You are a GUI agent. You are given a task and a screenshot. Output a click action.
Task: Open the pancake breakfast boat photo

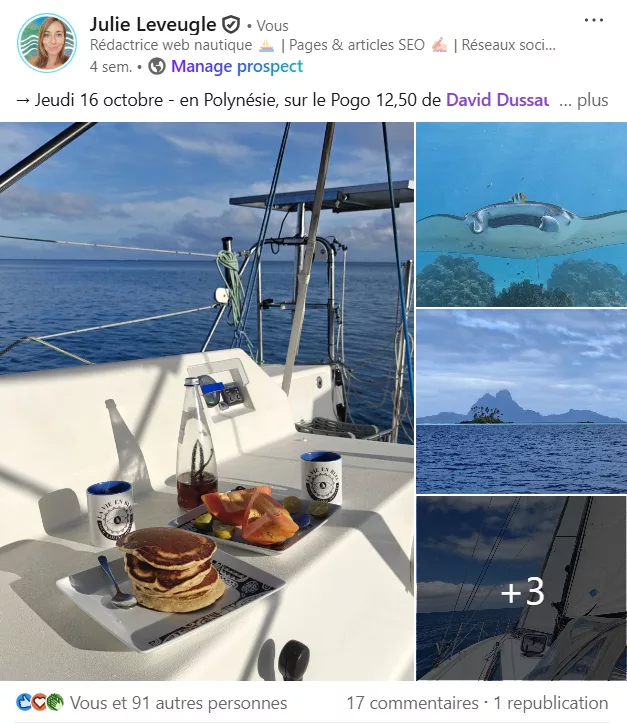(x=207, y=401)
